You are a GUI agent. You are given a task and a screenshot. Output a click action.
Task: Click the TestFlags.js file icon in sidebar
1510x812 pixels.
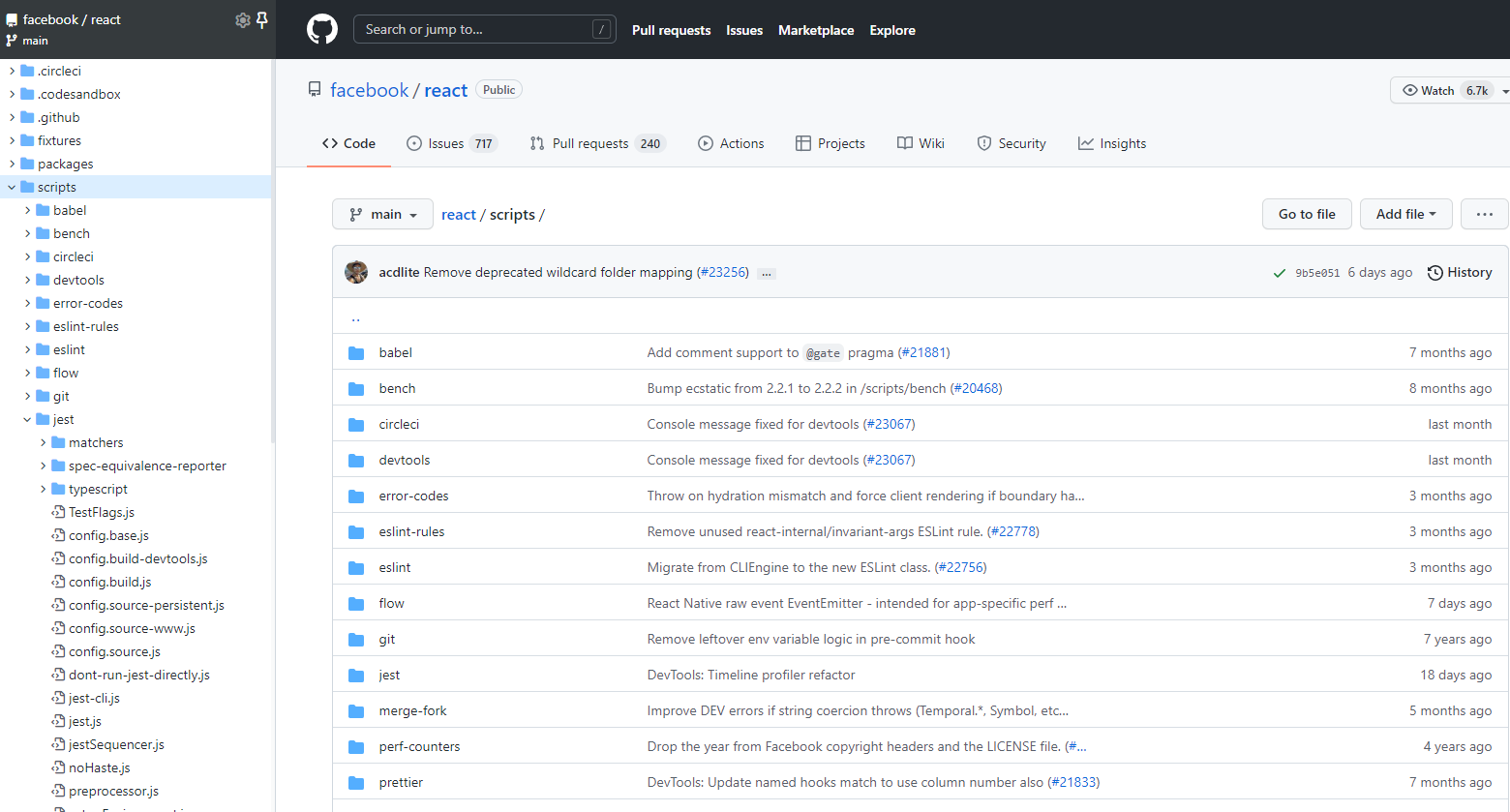point(58,512)
